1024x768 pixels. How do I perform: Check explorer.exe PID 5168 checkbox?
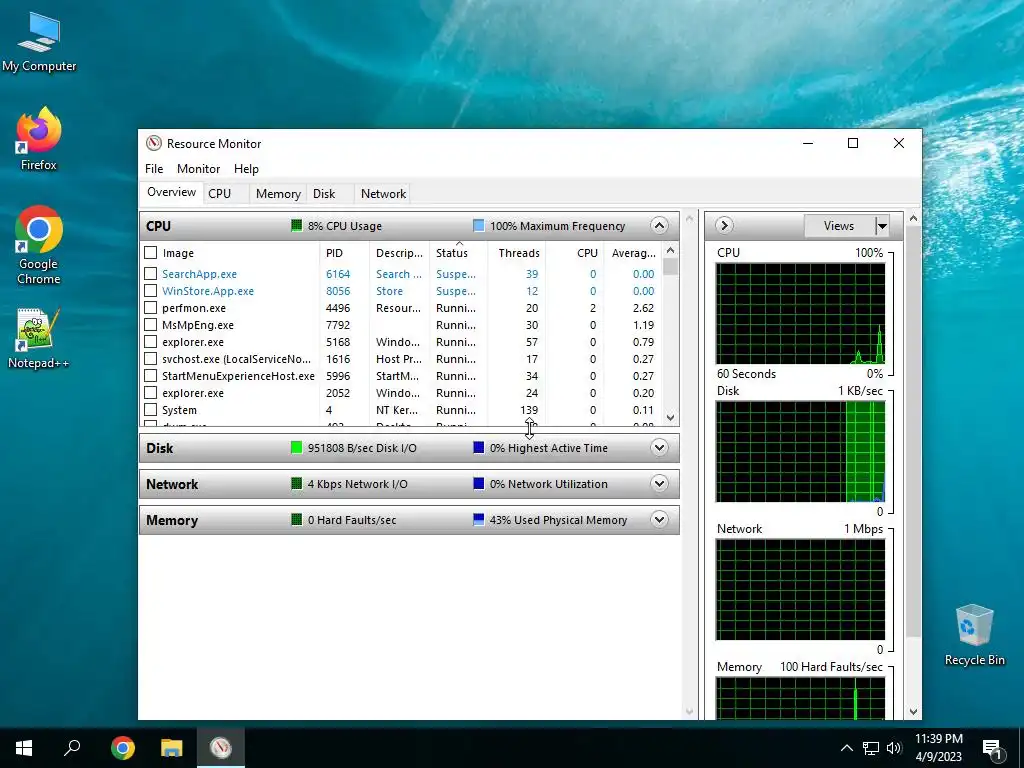(150, 342)
